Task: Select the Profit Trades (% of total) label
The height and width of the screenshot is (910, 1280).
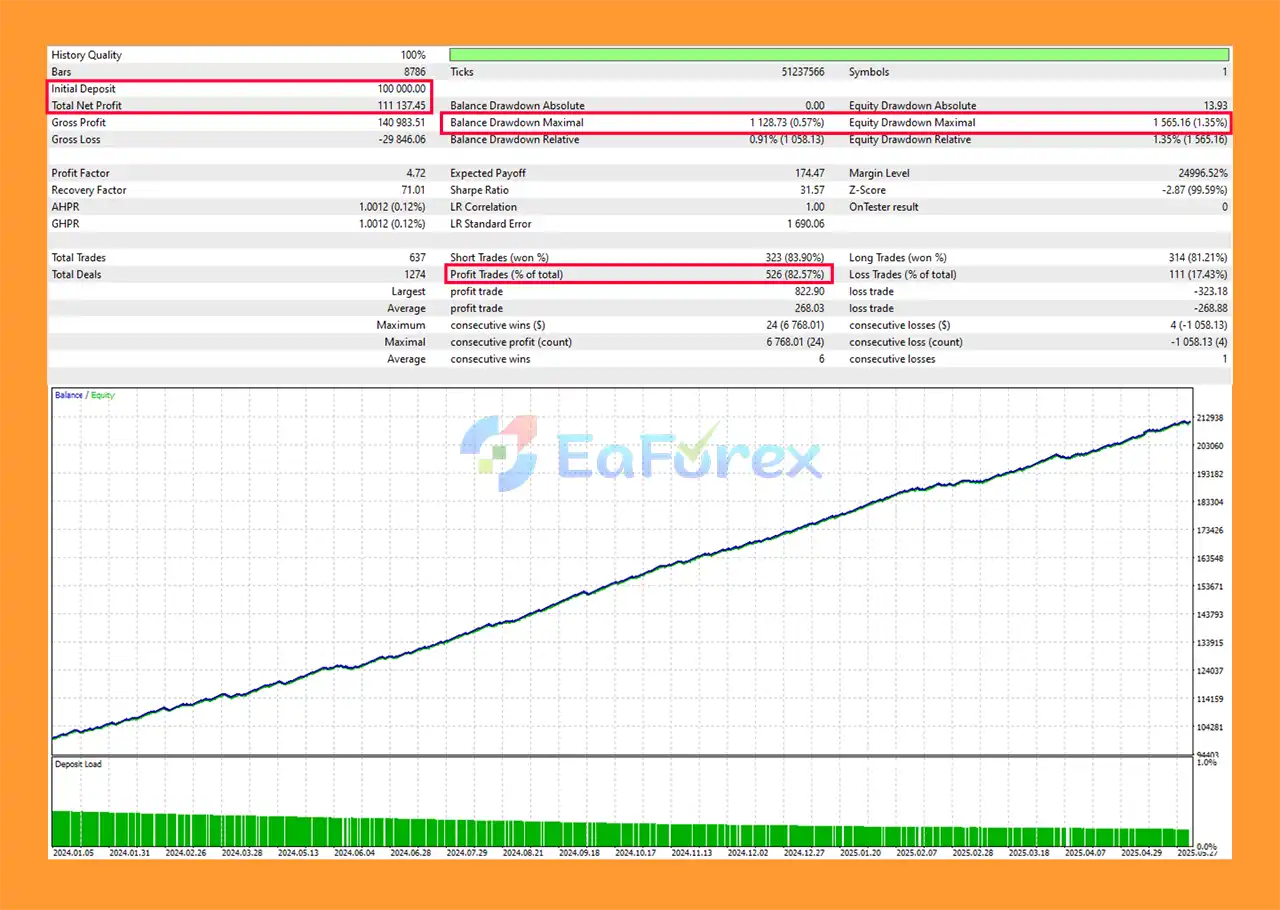Action: (x=506, y=275)
